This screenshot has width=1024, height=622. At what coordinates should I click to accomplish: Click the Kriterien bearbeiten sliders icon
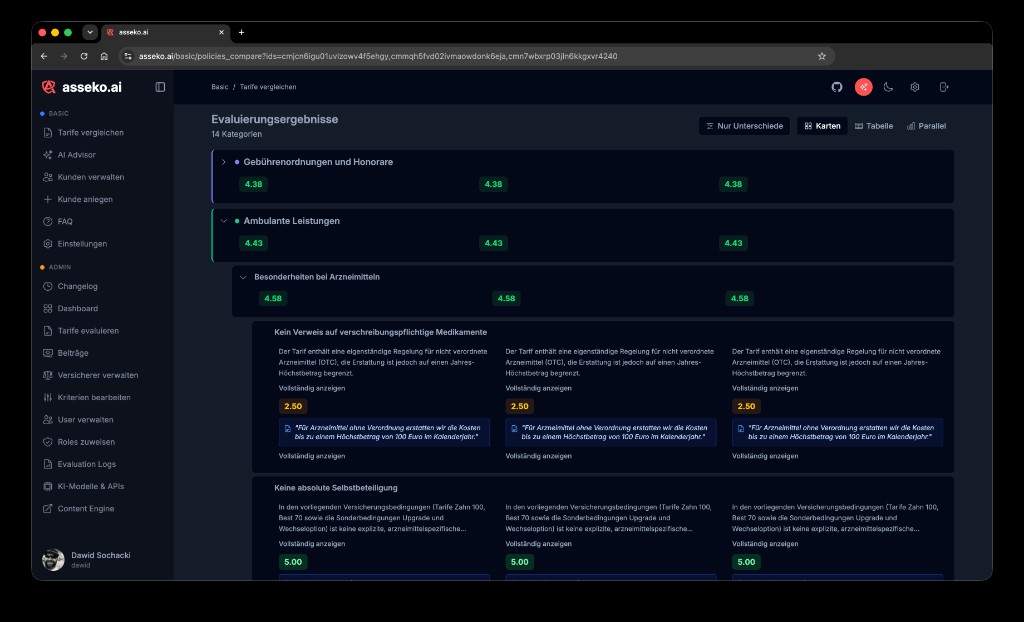tap(48, 397)
